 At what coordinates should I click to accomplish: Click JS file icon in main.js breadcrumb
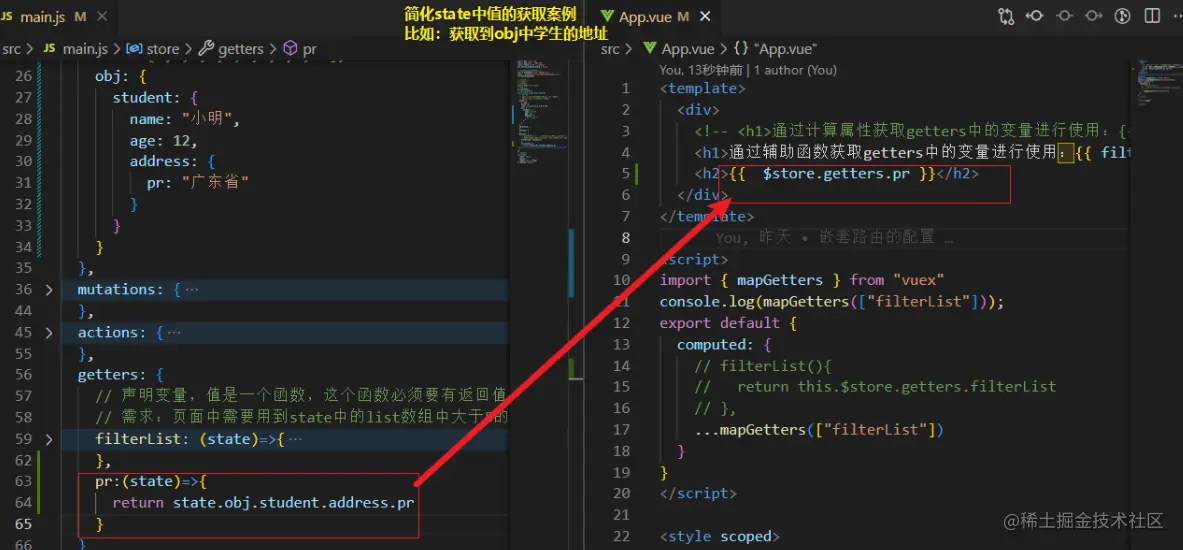click(50, 49)
